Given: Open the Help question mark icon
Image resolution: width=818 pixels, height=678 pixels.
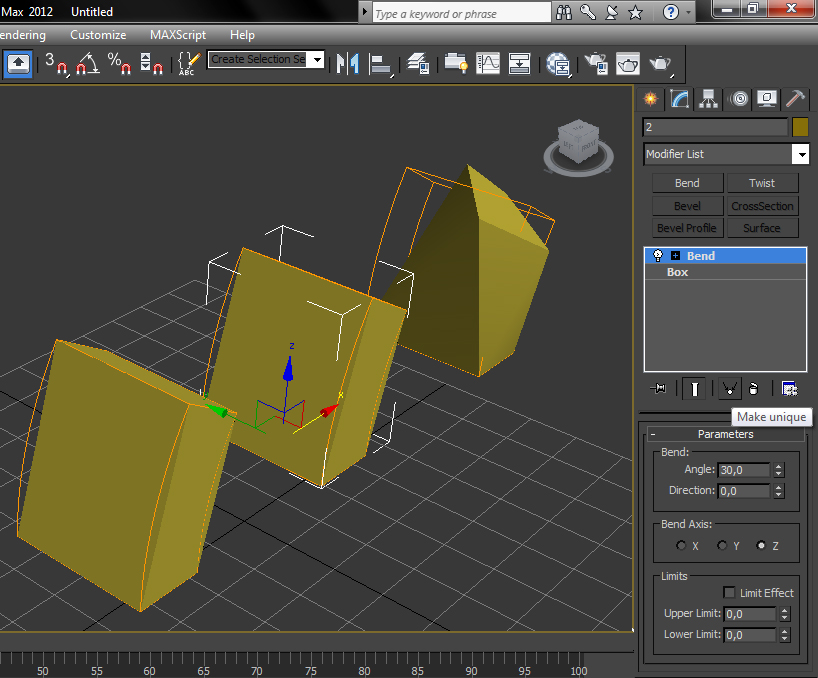Looking at the screenshot, I should pos(670,12).
